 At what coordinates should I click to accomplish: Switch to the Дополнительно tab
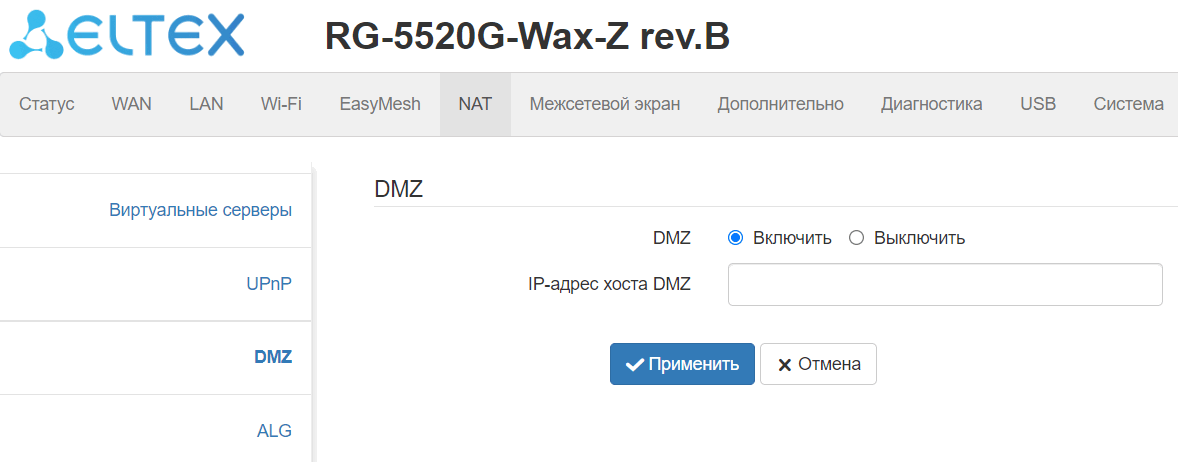[780, 104]
